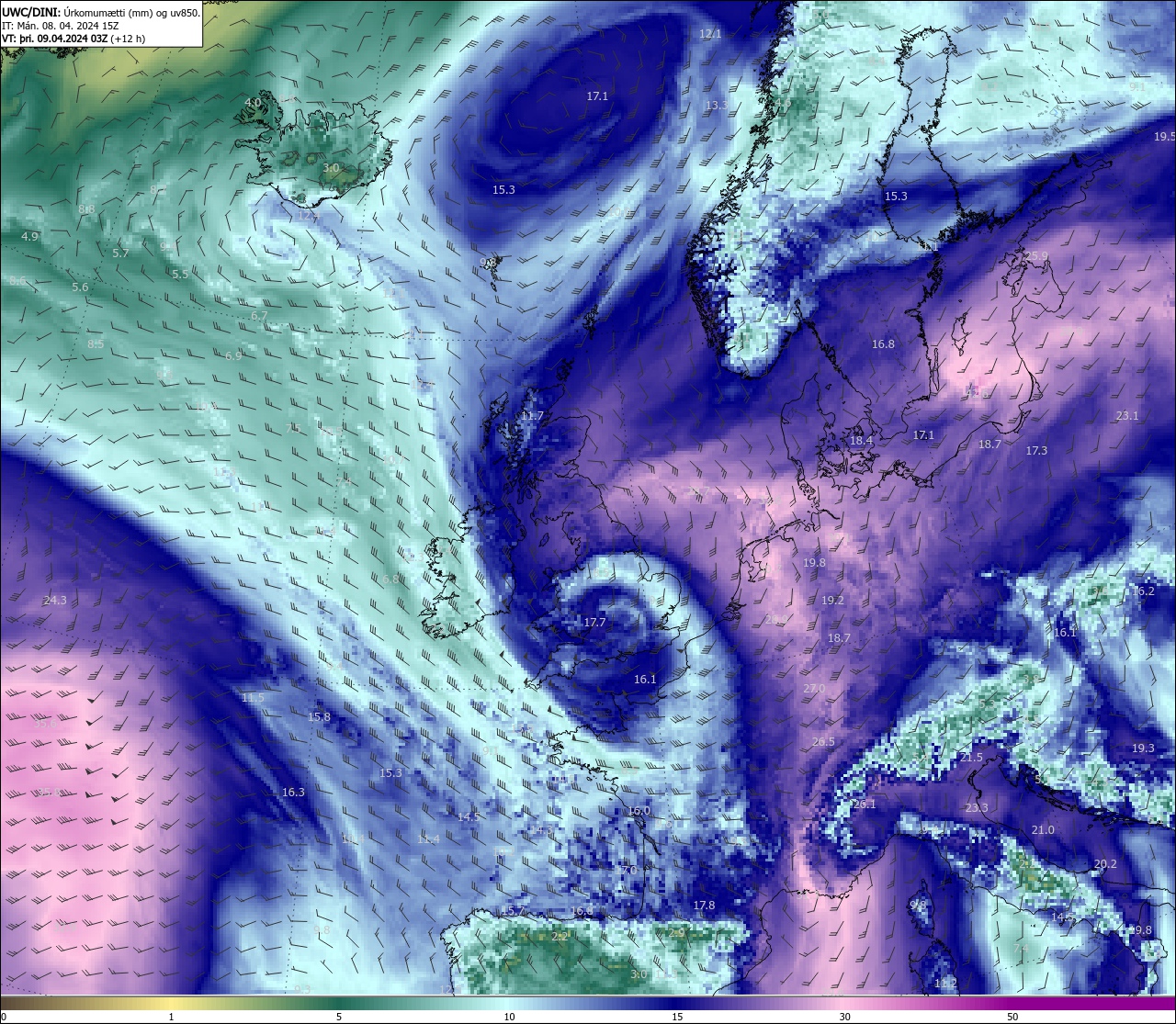Click the 13.3 value label
This screenshot has height=1024, width=1176.
pos(716,106)
